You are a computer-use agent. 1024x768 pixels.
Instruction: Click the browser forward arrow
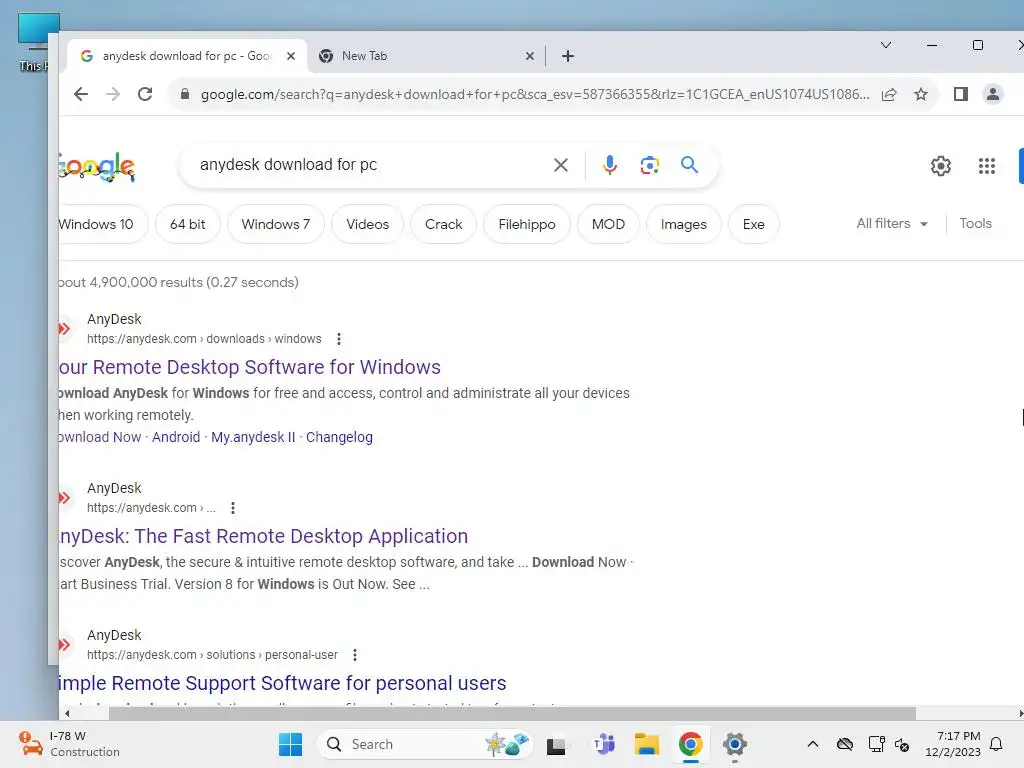[113, 94]
